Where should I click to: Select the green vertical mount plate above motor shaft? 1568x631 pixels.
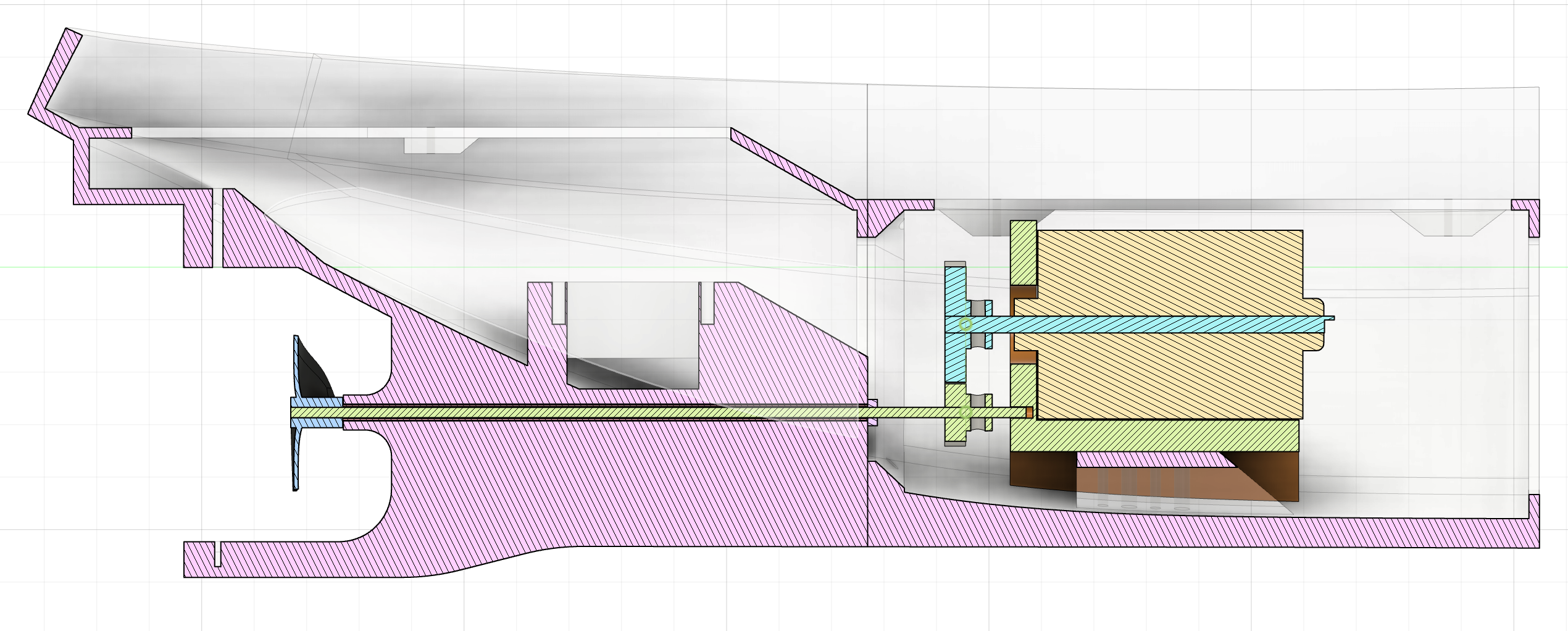coord(1024,252)
